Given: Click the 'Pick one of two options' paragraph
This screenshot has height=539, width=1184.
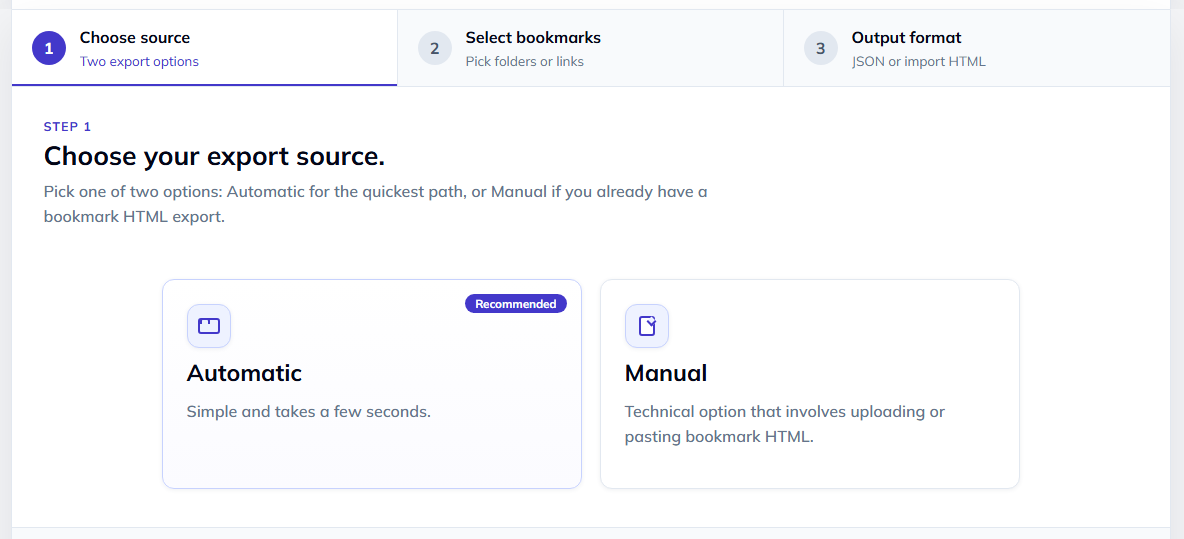Looking at the screenshot, I should point(375,205).
